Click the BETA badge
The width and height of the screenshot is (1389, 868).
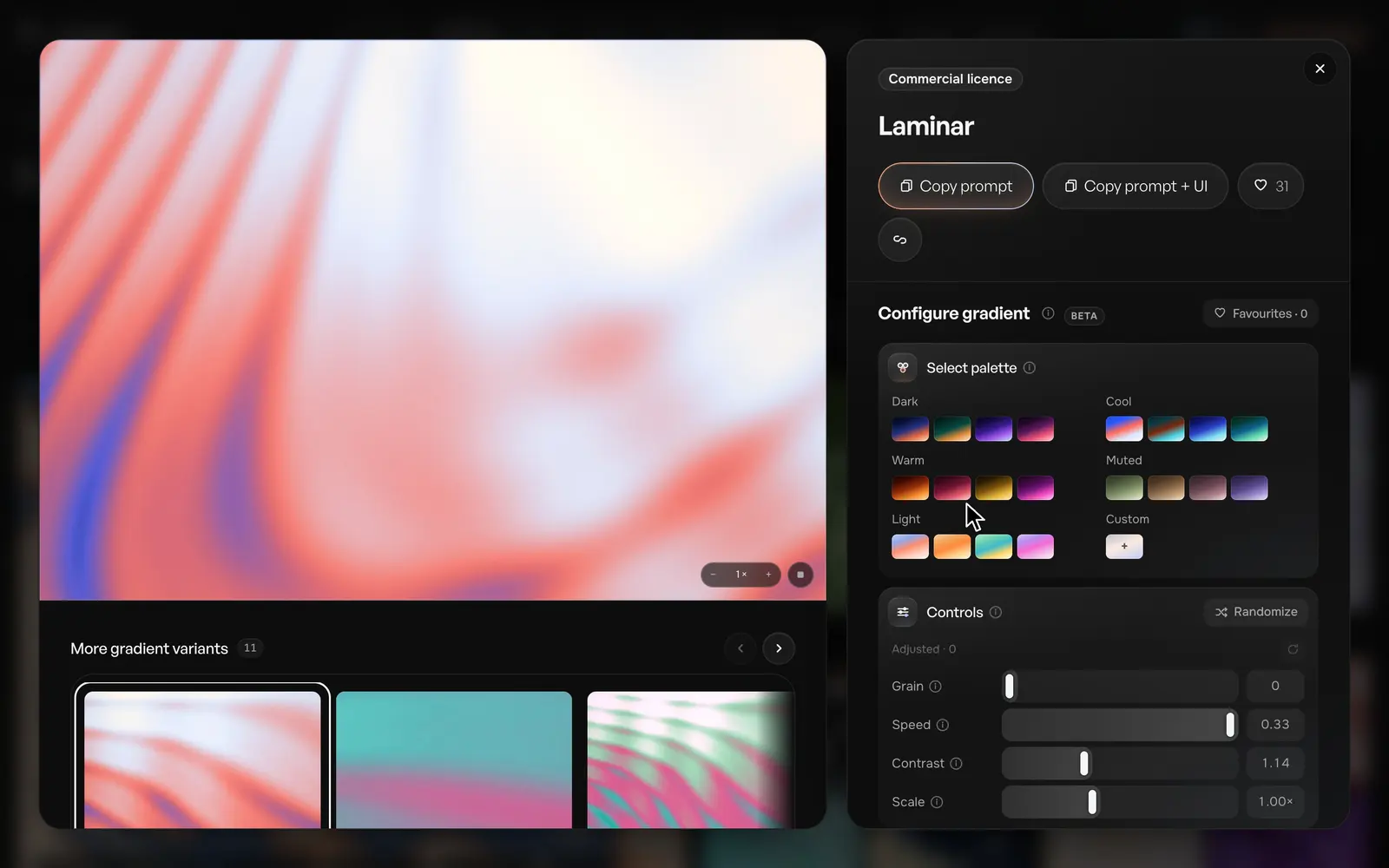coord(1083,315)
